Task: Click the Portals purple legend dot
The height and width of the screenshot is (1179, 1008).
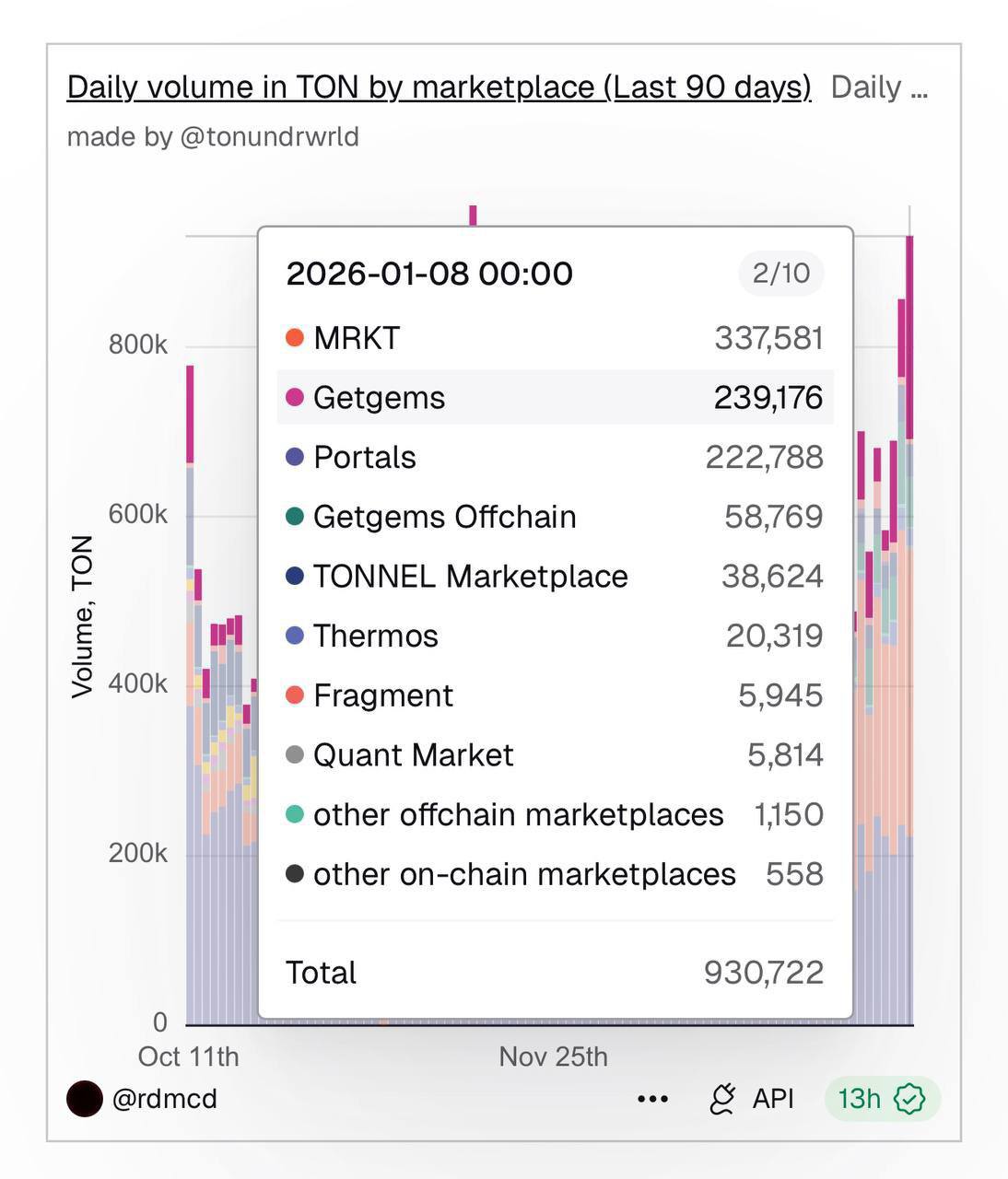Action: point(295,457)
